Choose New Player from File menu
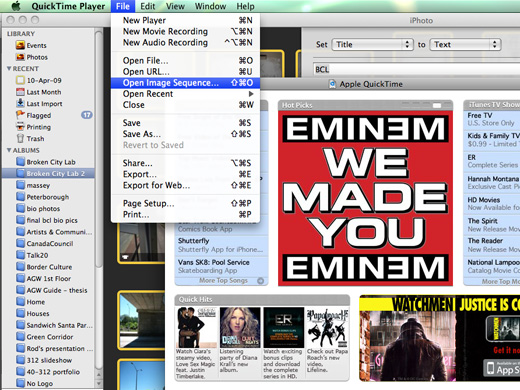 point(185,20)
